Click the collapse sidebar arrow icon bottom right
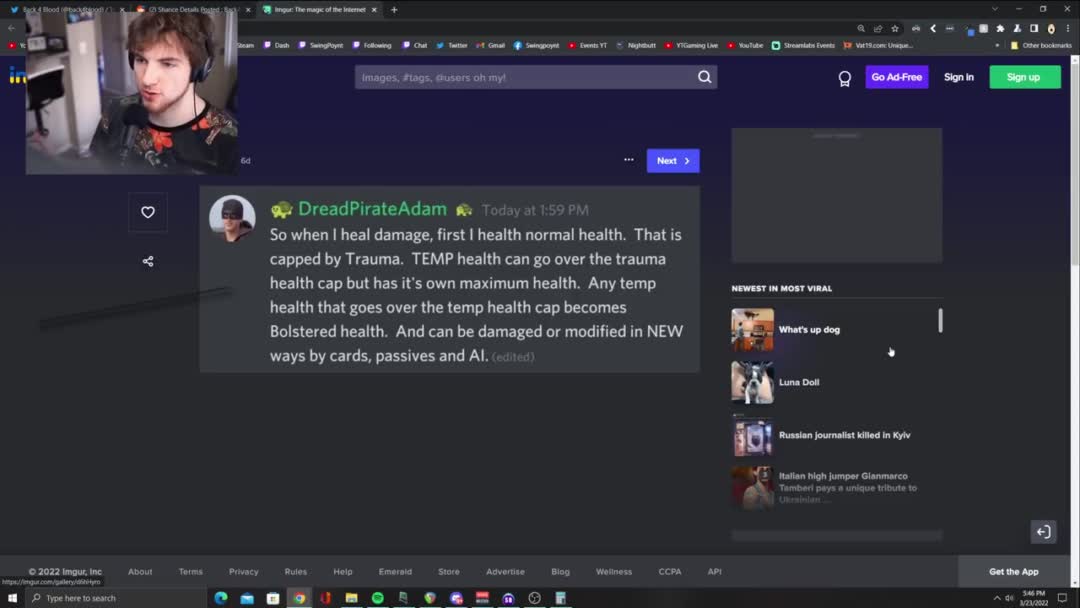This screenshot has height=608, width=1080. (x=1043, y=532)
